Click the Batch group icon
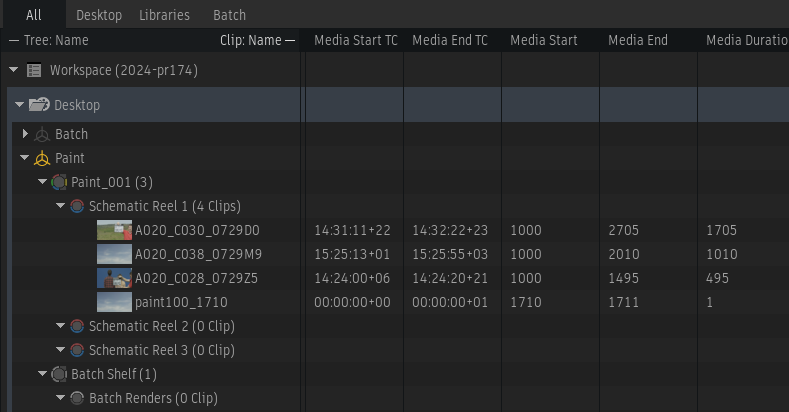 pos(41,134)
